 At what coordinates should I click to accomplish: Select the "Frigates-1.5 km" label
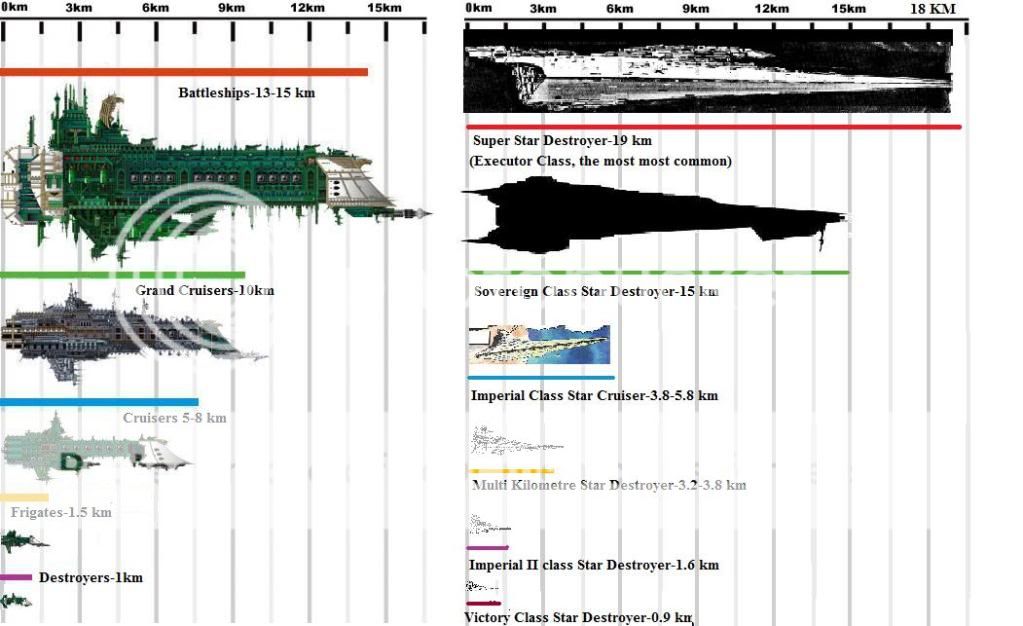(x=61, y=512)
